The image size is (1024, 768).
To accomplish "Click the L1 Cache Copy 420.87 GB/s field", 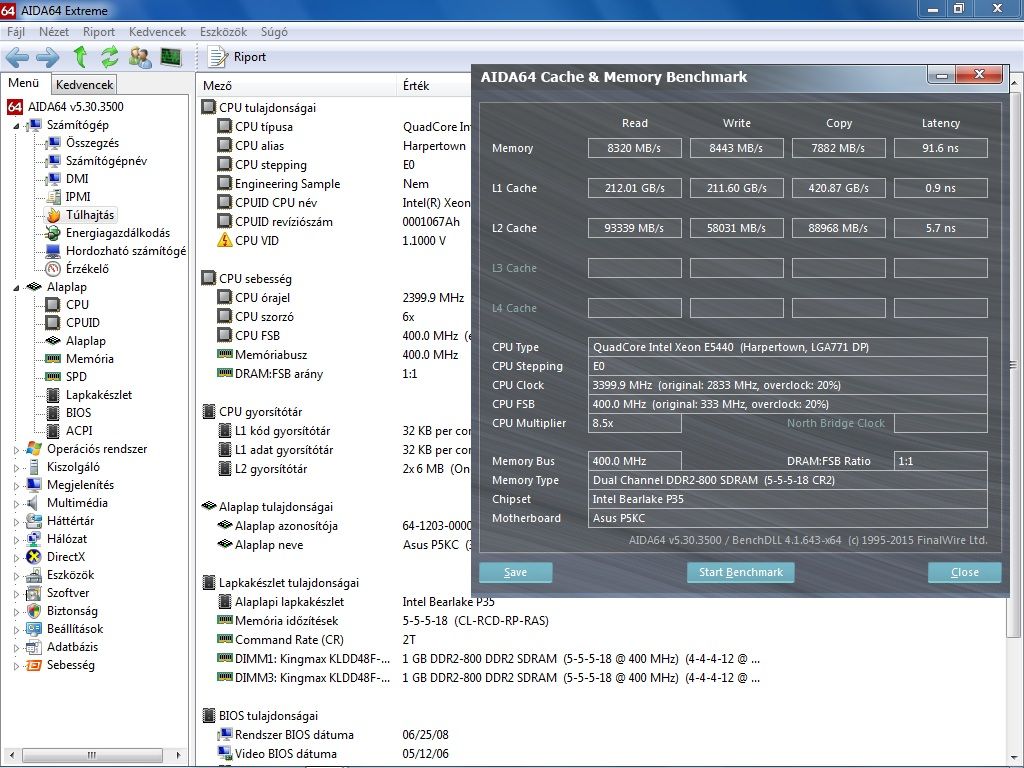I will pos(839,188).
